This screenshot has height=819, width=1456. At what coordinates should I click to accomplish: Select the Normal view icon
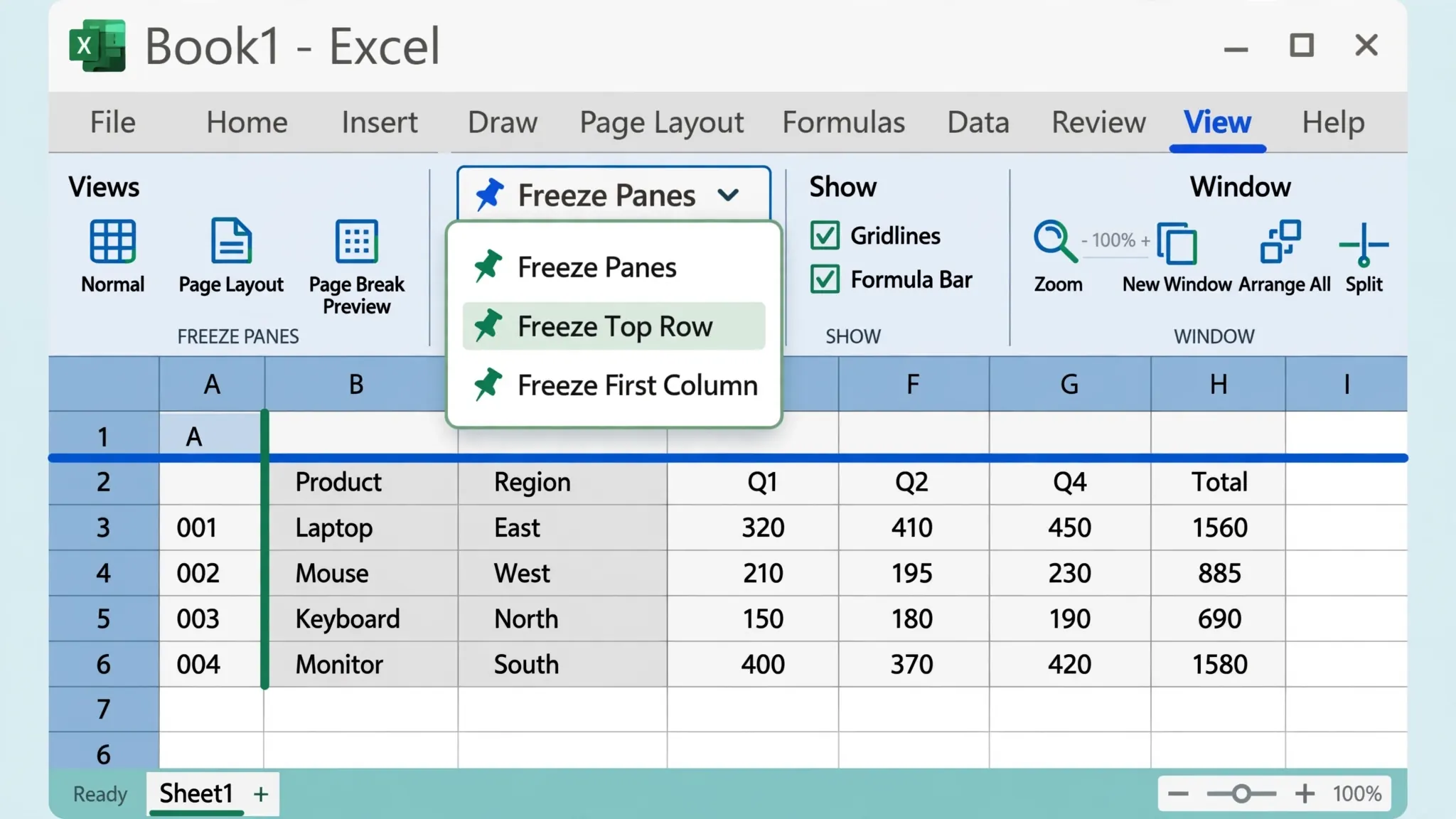click(112, 242)
